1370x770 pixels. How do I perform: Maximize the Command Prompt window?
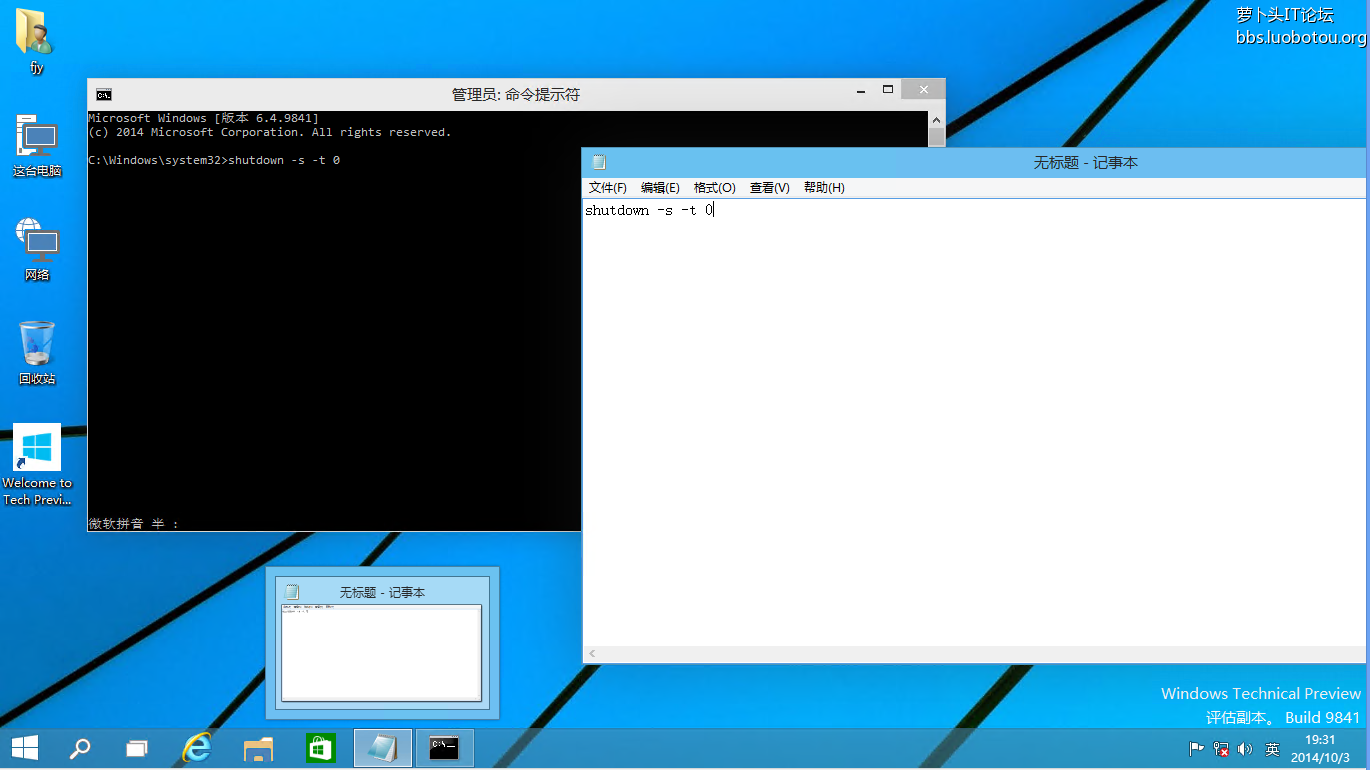[x=887, y=90]
